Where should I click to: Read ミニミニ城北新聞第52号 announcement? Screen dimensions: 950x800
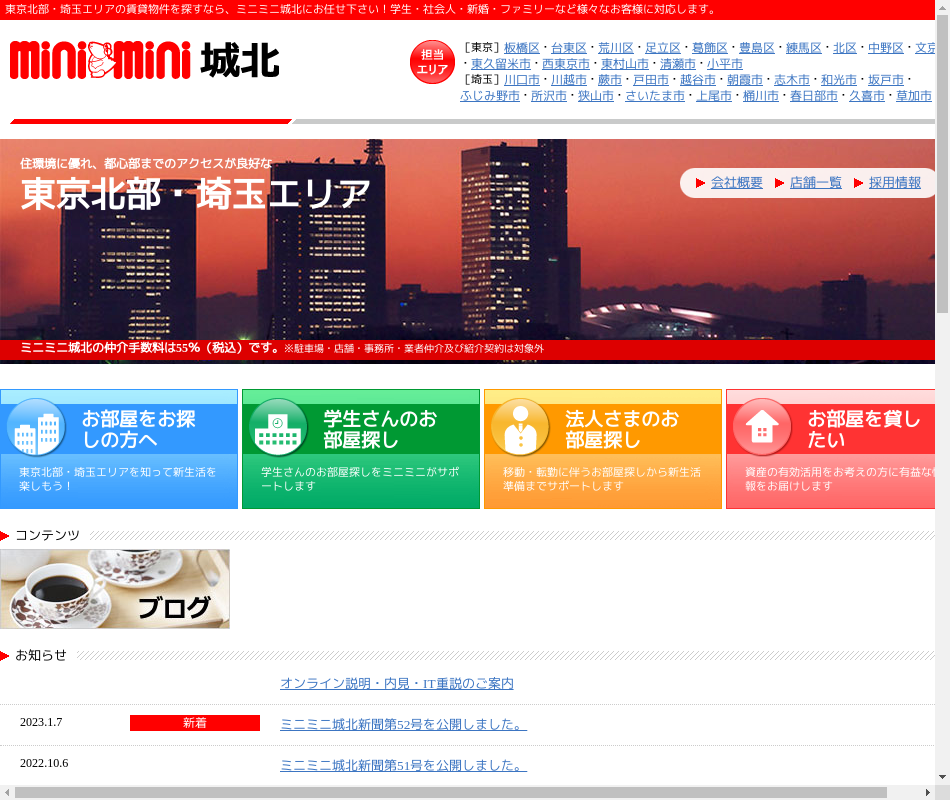coord(402,724)
